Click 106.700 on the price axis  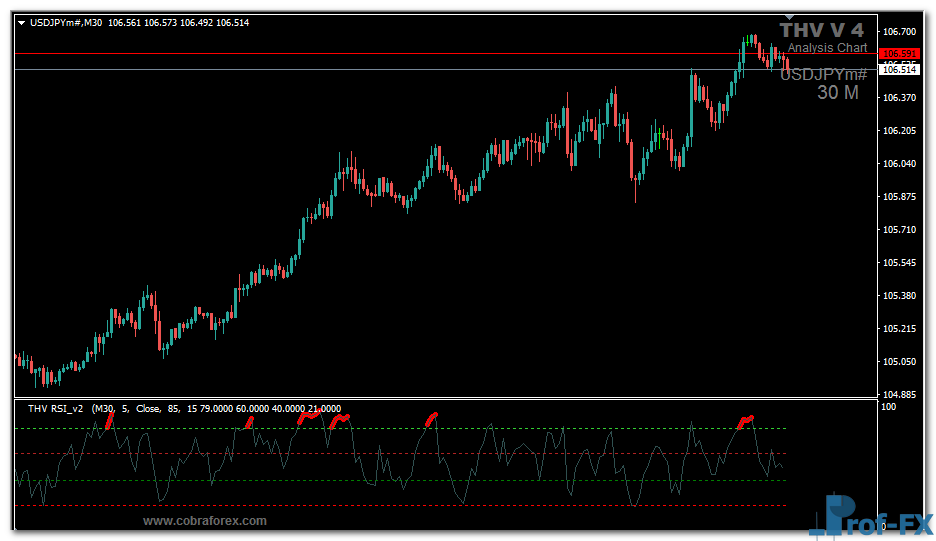(x=900, y=32)
